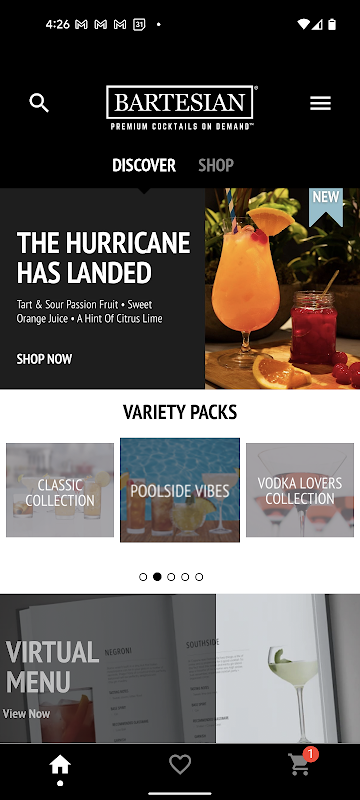Open the Vodka Lovers Collection pack
Image resolution: width=360 pixels, height=800 pixels.
(300, 490)
